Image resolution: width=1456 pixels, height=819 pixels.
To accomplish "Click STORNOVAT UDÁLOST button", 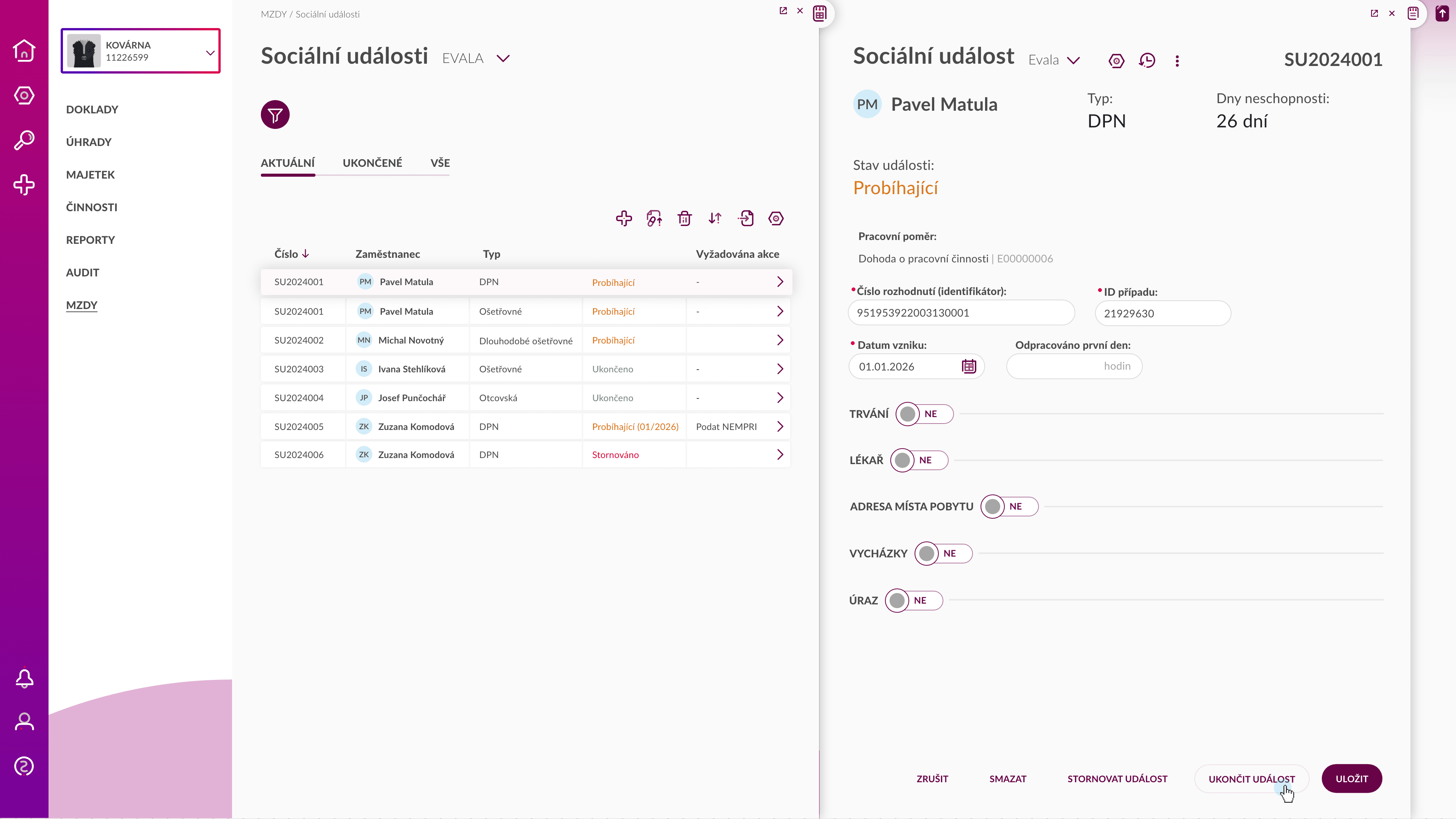I will (x=1117, y=779).
